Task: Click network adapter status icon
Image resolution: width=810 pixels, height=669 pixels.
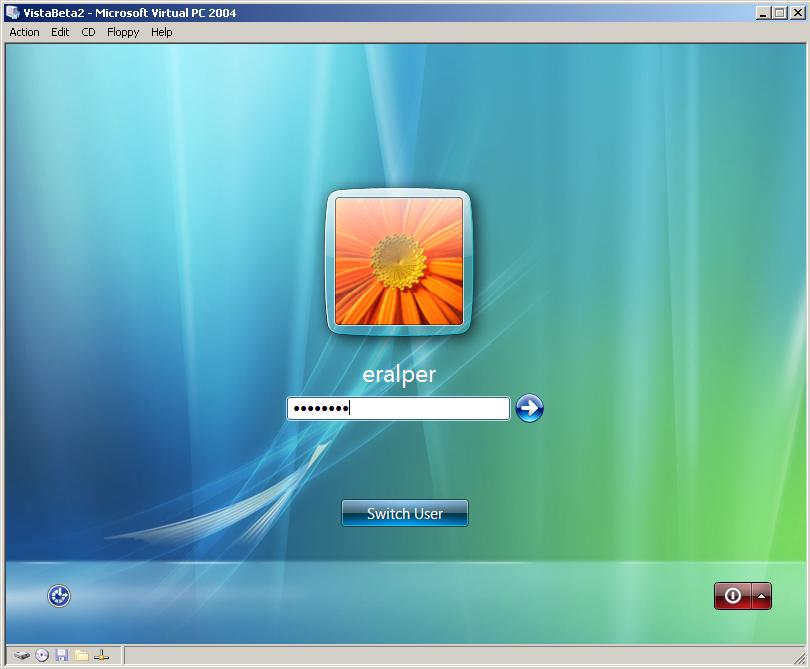Action: [101, 656]
